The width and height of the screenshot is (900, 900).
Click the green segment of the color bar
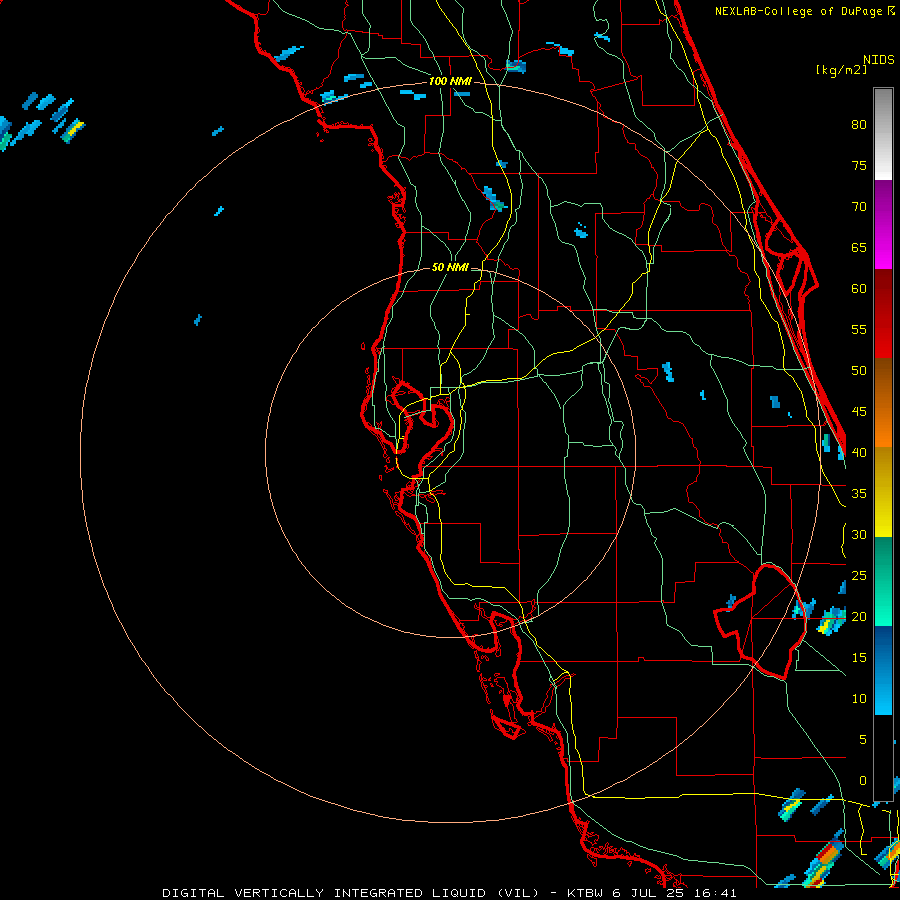pyautogui.click(x=883, y=581)
